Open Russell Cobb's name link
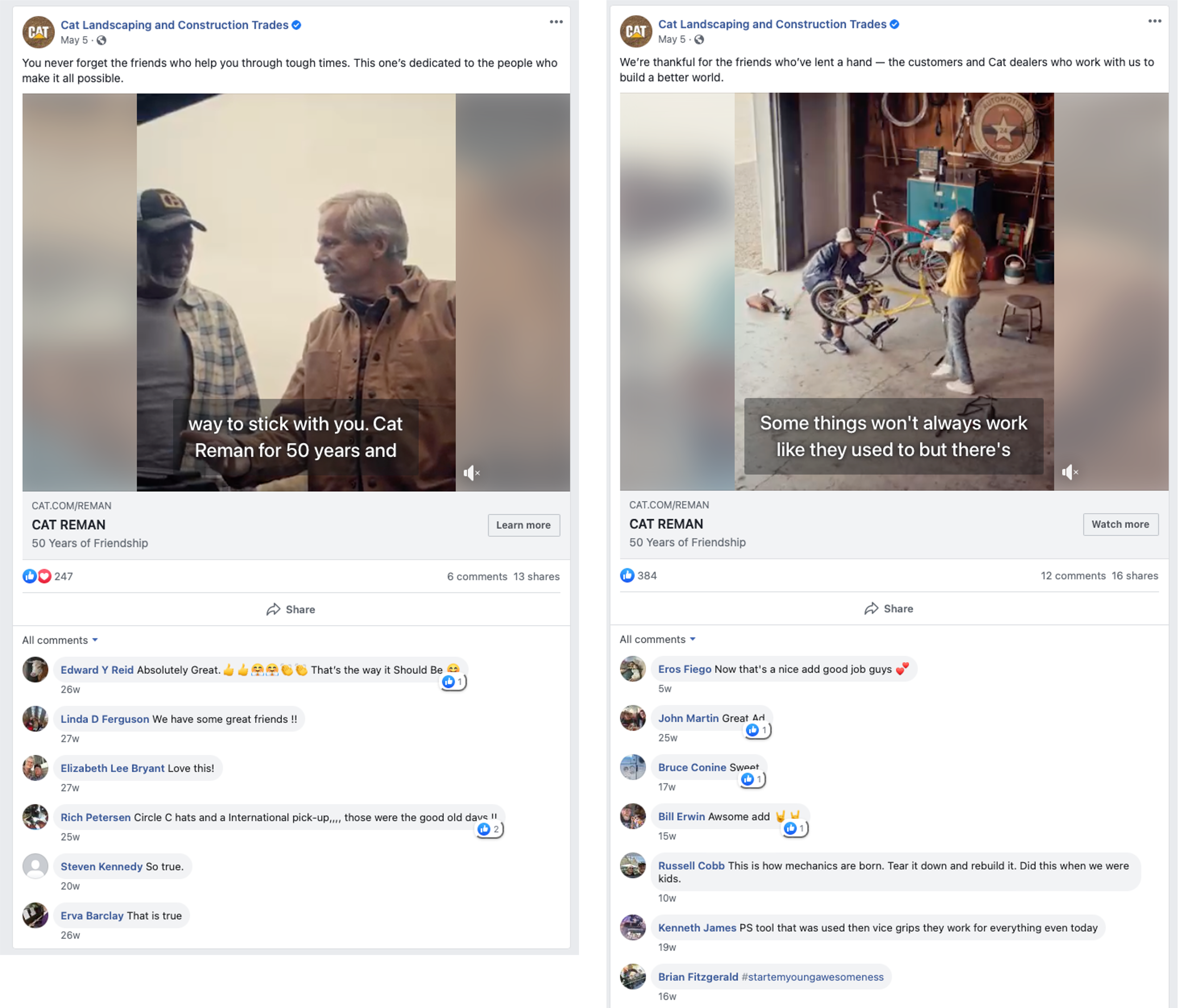This screenshot has height=1008, width=1179. click(x=691, y=866)
